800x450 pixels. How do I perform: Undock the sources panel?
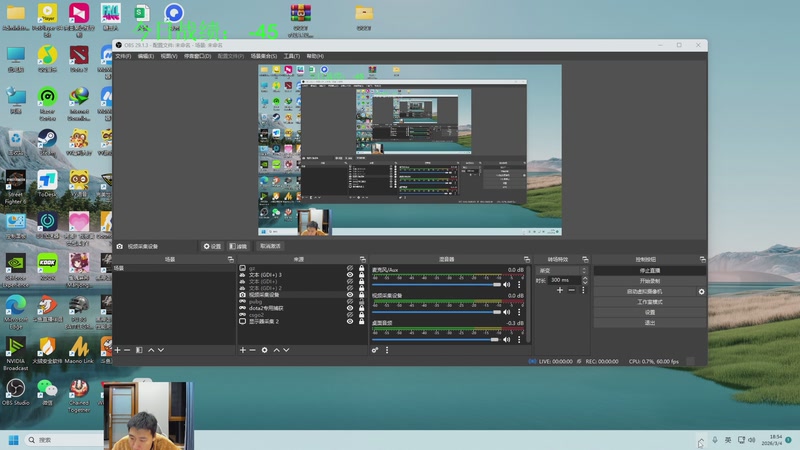(363, 260)
